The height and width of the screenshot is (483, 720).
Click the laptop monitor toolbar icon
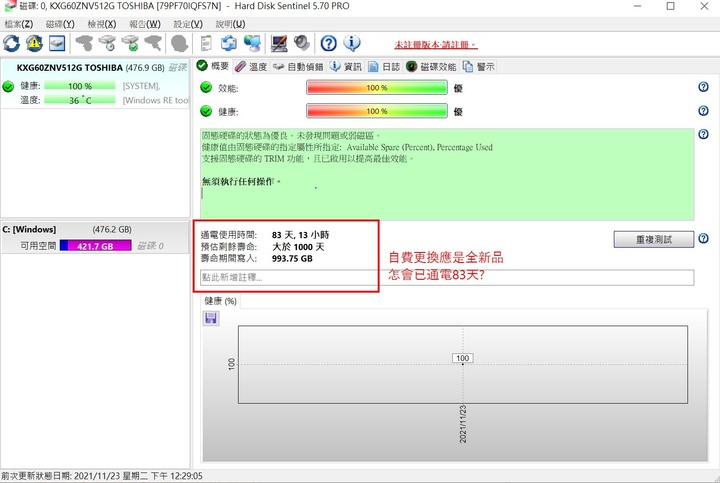(x=279, y=43)
